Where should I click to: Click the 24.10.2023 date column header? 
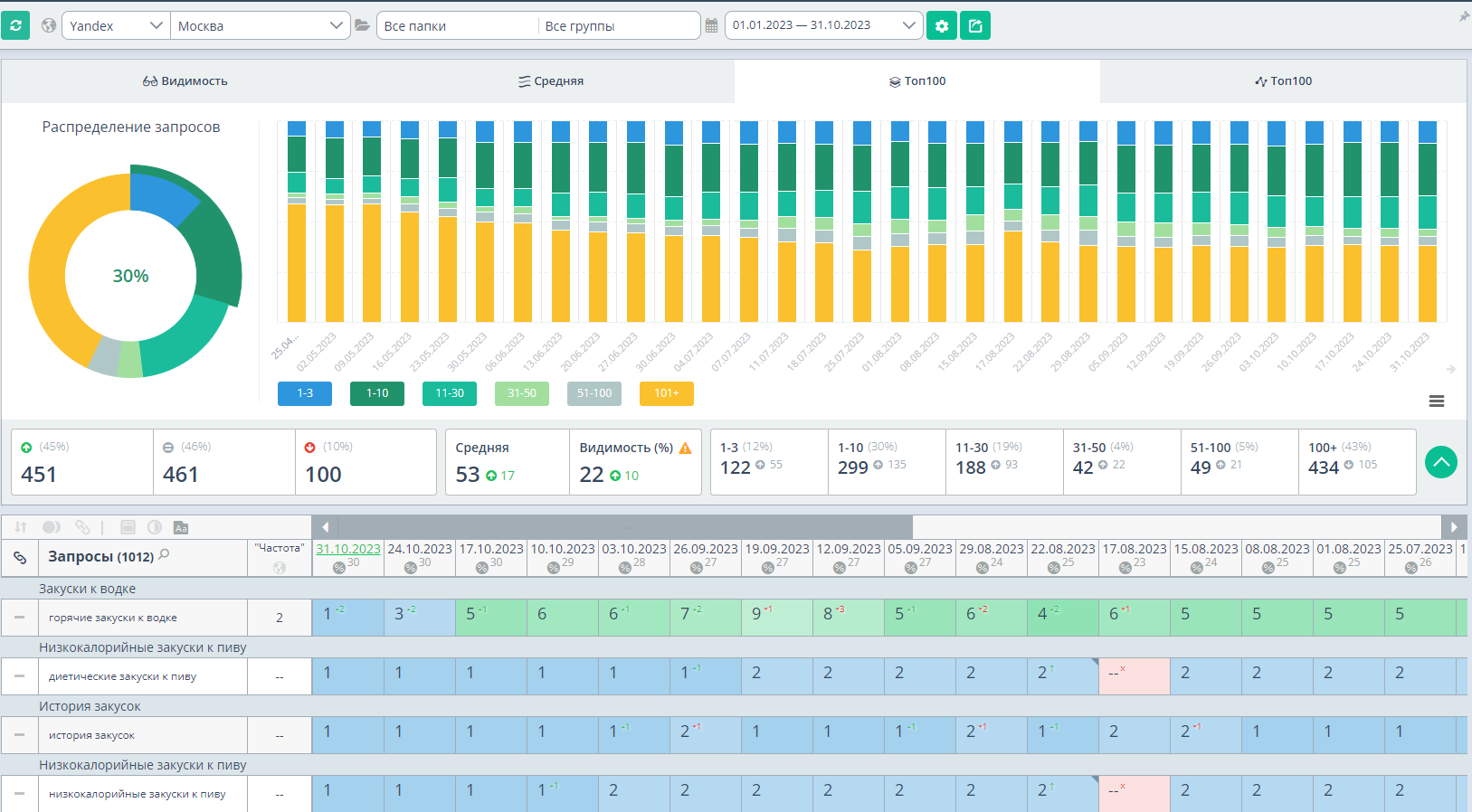pyautogui.click(x=420, y=558)
